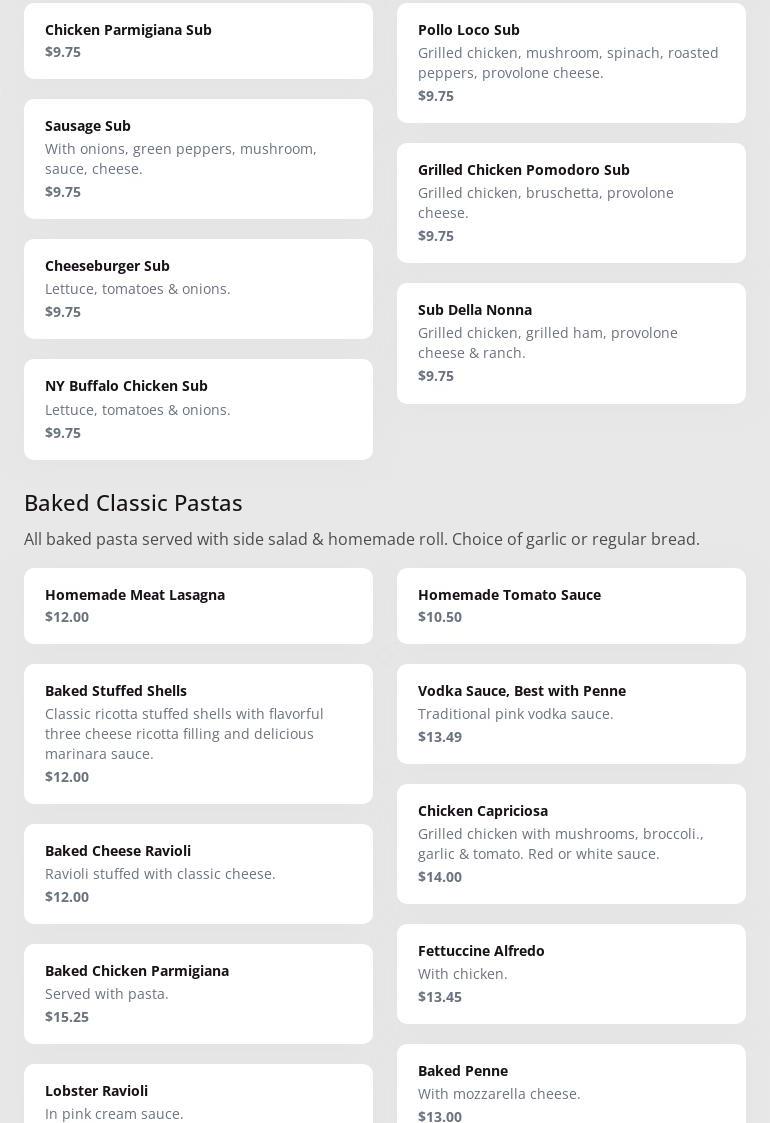
Task: Add Homemade Meat Lasagna to order
Action: tap(198, 605)
